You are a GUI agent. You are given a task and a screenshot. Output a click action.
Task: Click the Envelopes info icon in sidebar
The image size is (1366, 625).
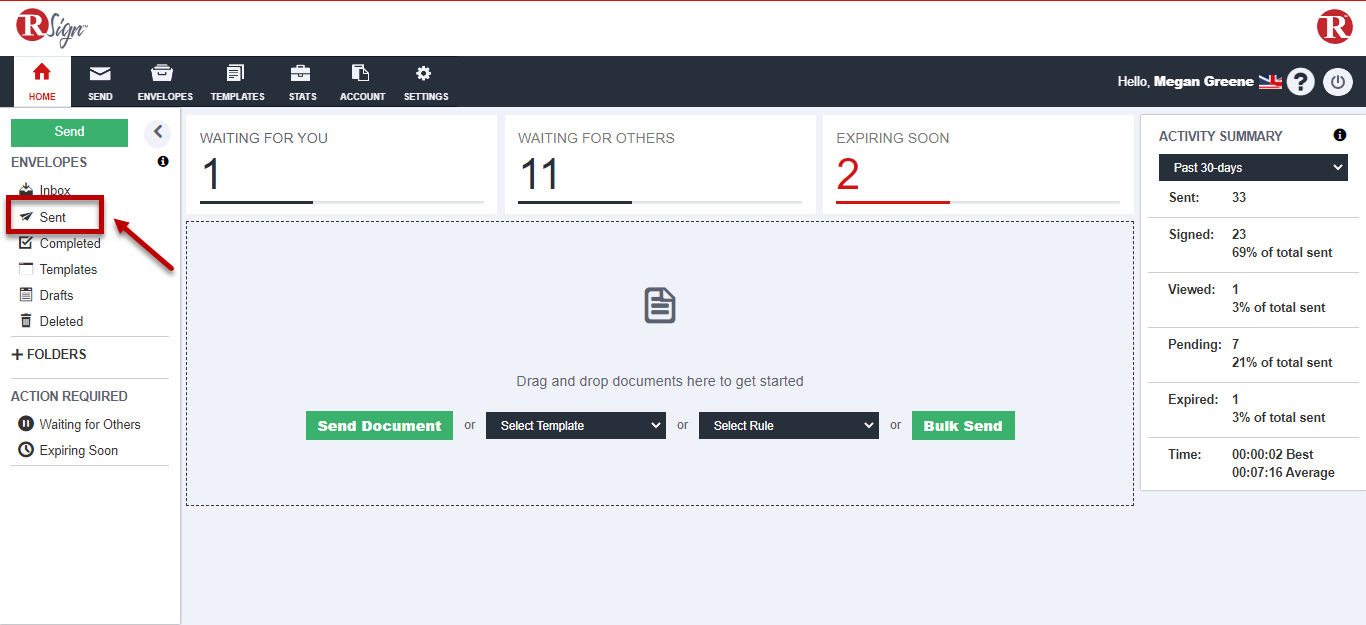[163, 162]
